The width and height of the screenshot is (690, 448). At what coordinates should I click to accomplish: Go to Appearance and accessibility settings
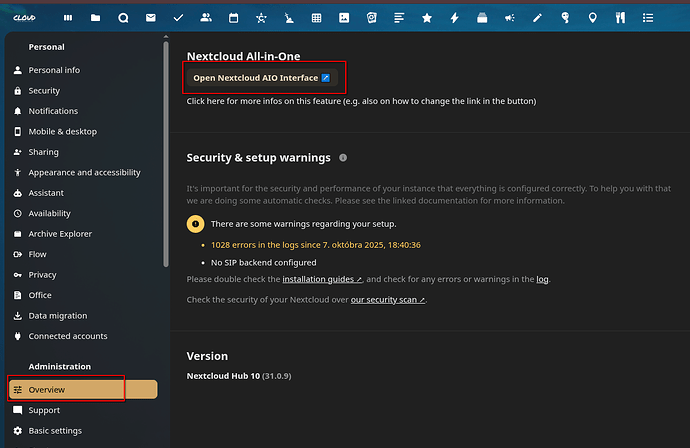pos(84,172)
